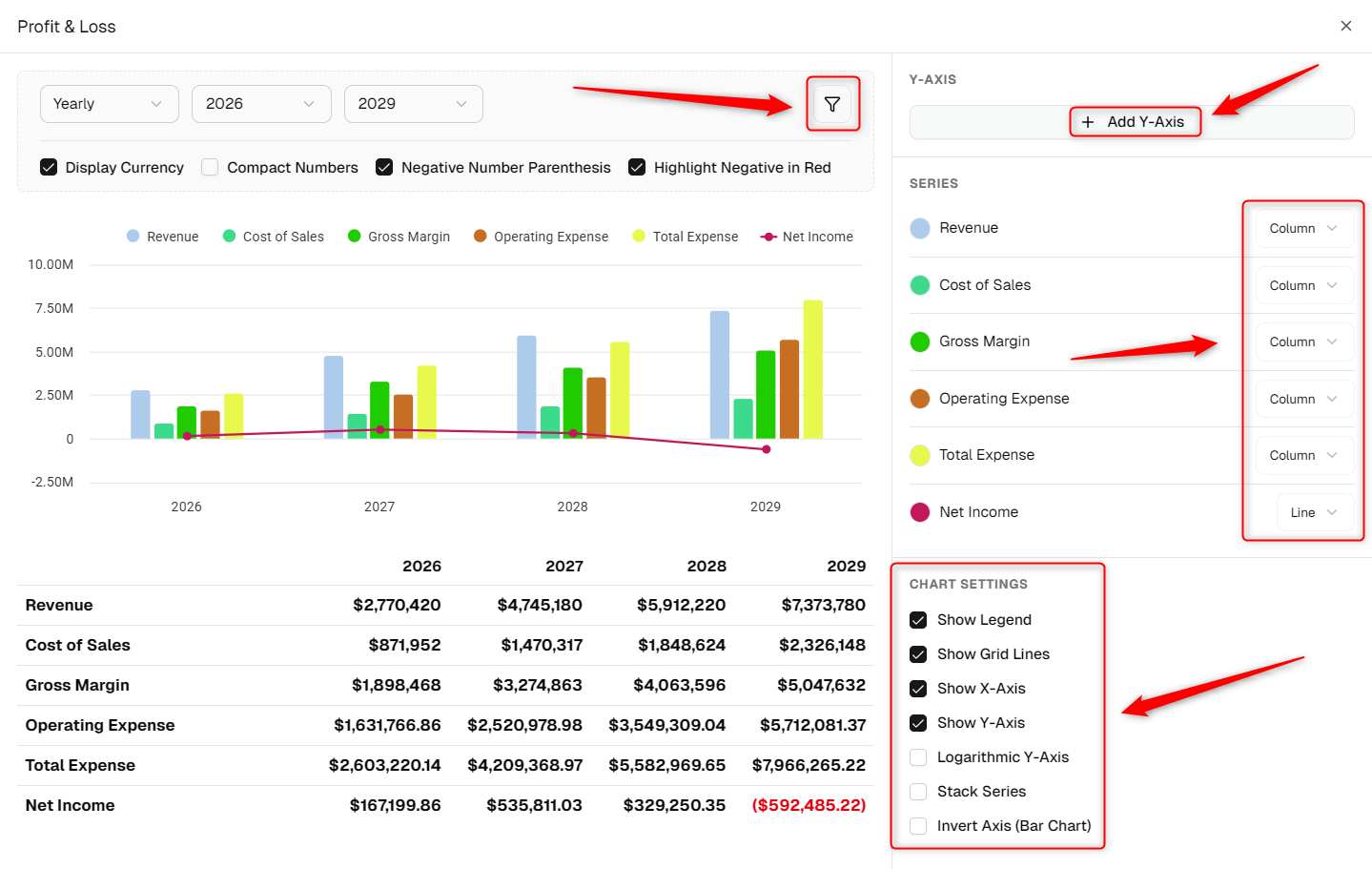Click Total Expense legend marker

639,236
